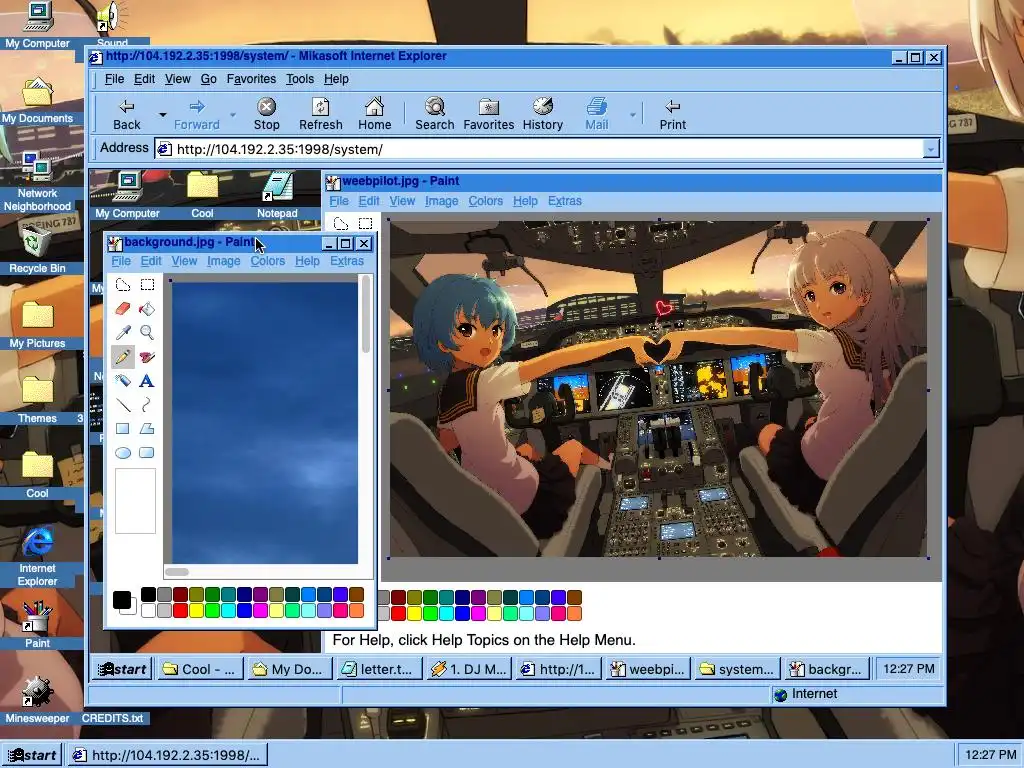The height and width of the screenshot is (768, 1024).
Task: Switch to backgr... taskbar button
Action: 827,669
